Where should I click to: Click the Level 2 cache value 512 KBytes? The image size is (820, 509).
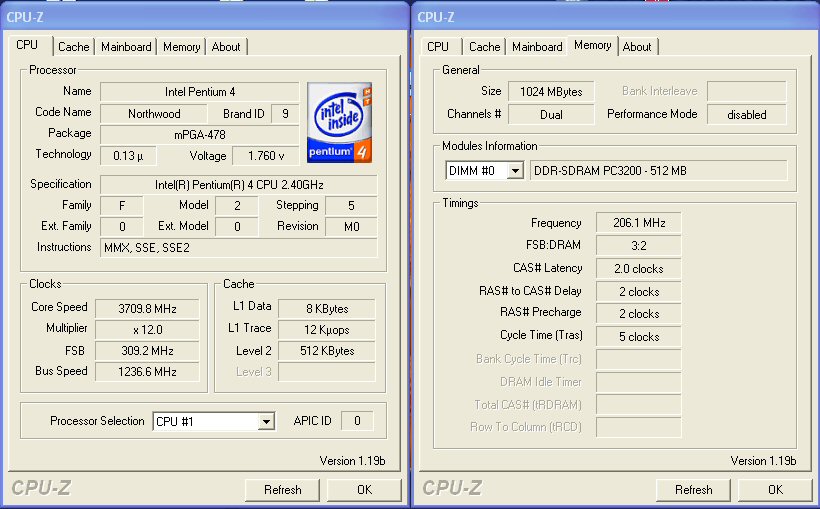coord(327,350)
